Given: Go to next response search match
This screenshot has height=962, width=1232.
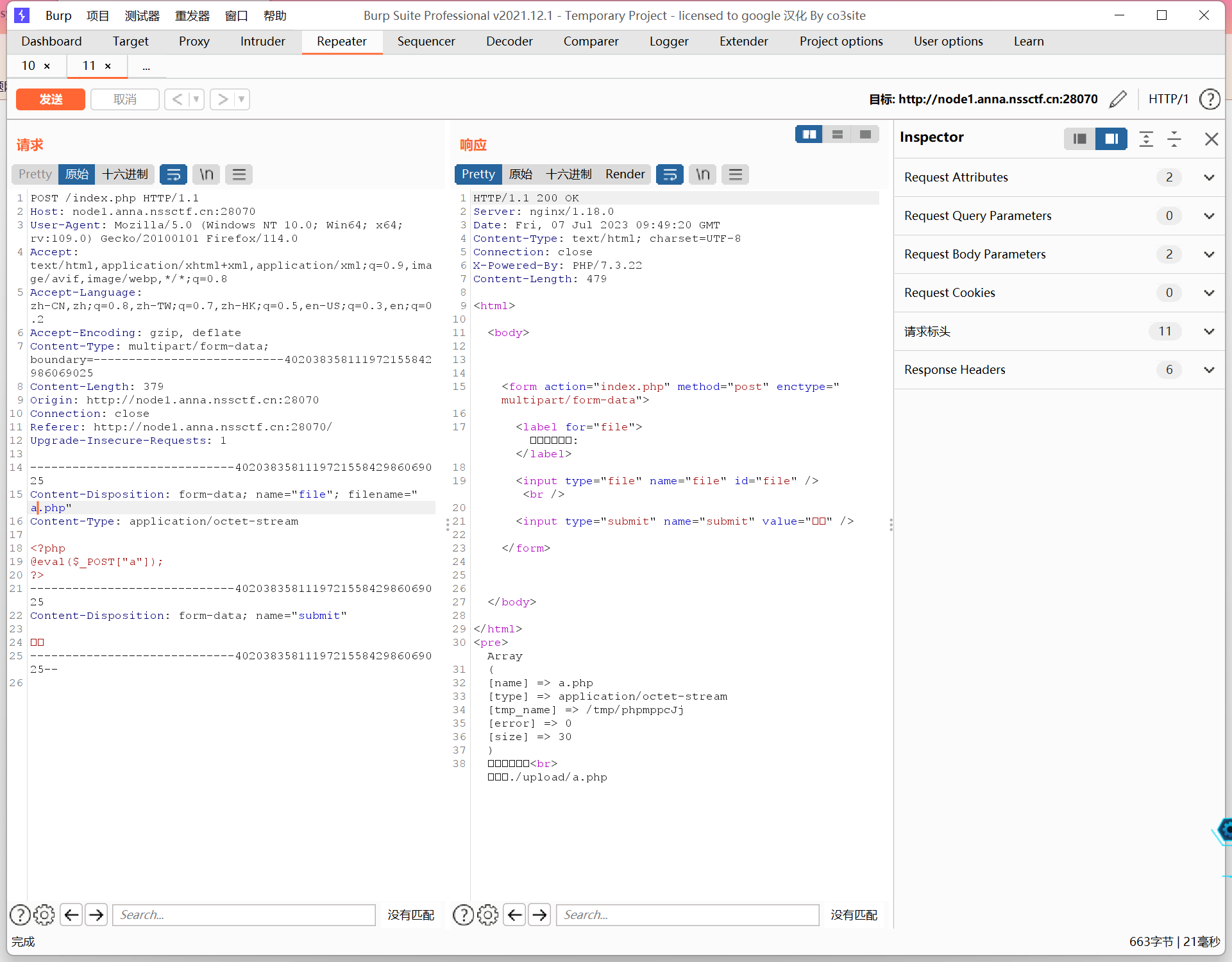Looking at the screenshot, I should click(x=540, y=915).
